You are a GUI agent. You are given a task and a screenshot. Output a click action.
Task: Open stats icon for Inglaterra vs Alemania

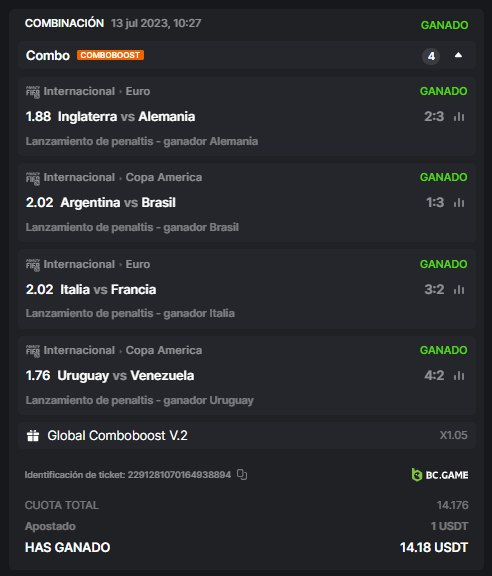click(459, 117)
